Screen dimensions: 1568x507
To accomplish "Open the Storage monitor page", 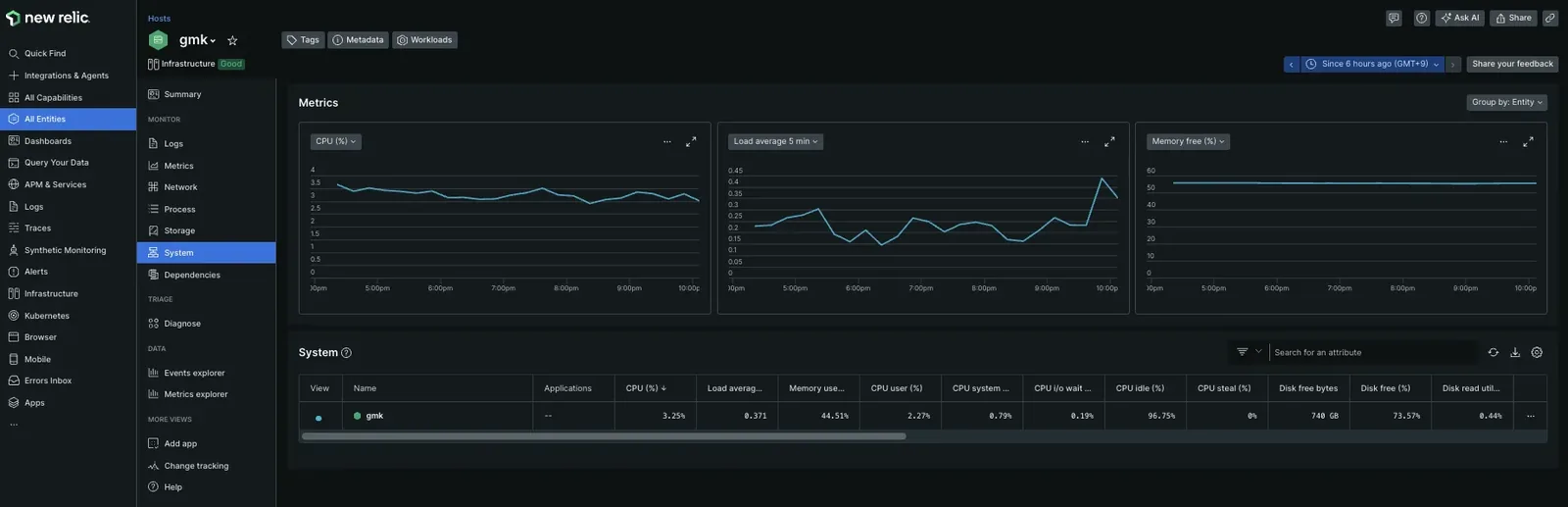I will coord(179,230).
